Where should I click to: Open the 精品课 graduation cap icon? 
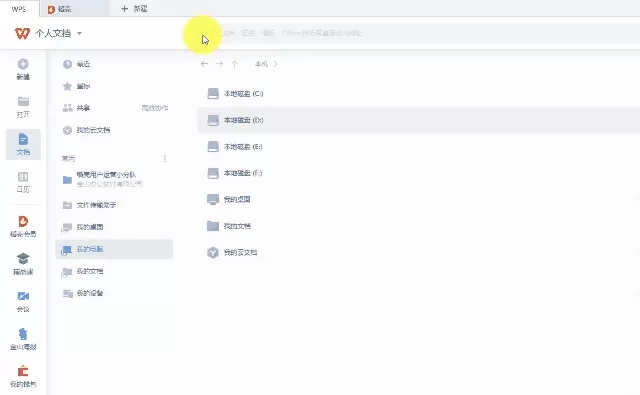(23, 258)
